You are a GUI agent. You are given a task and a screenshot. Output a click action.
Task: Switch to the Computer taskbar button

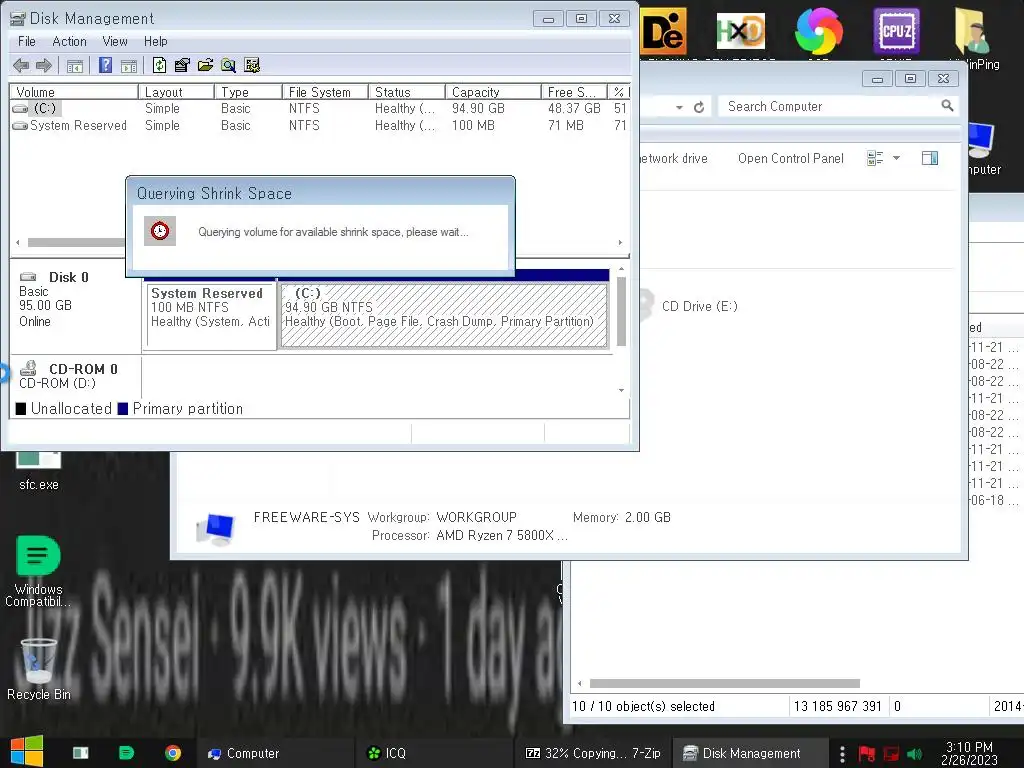[276, 753]
